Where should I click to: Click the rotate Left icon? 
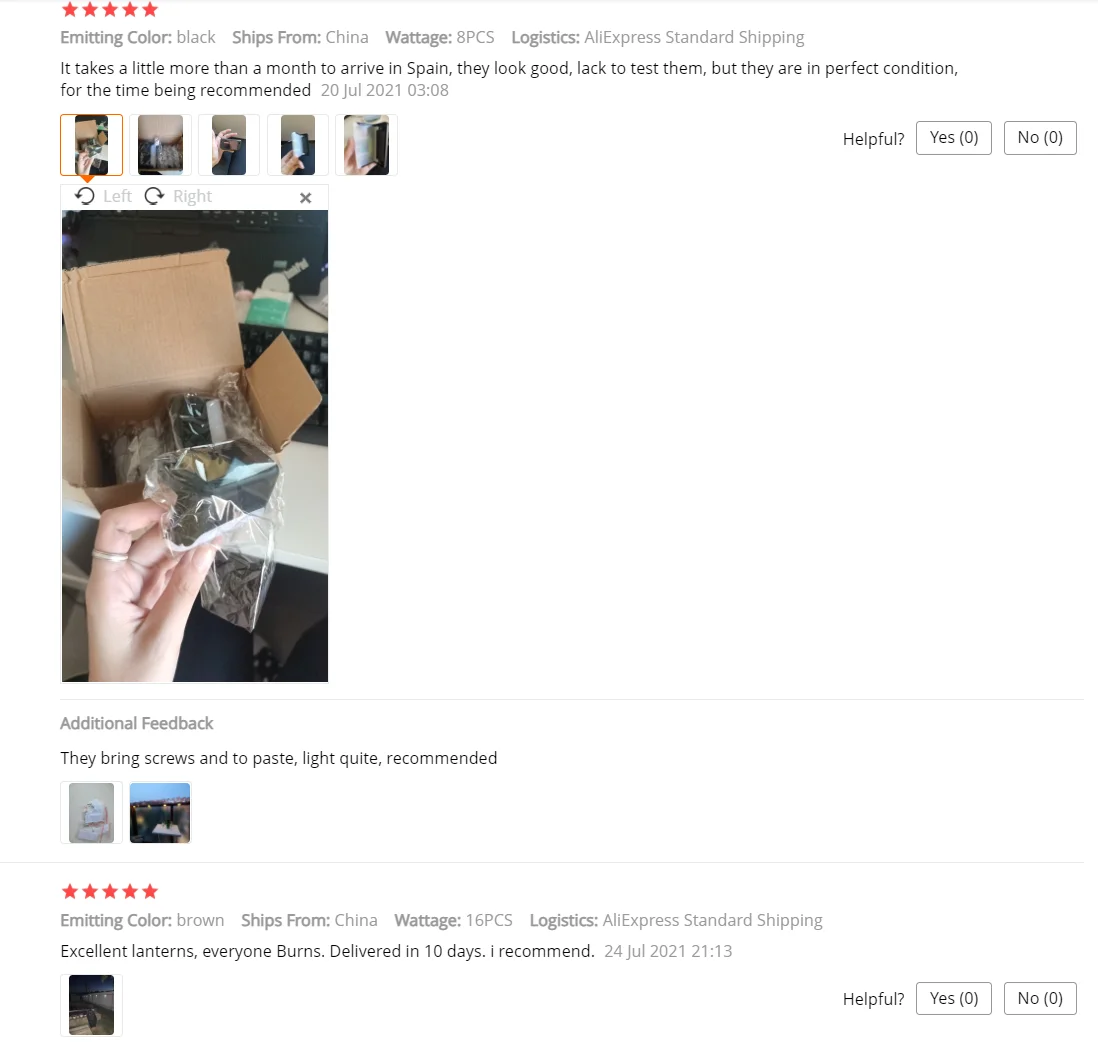(85, 196)
